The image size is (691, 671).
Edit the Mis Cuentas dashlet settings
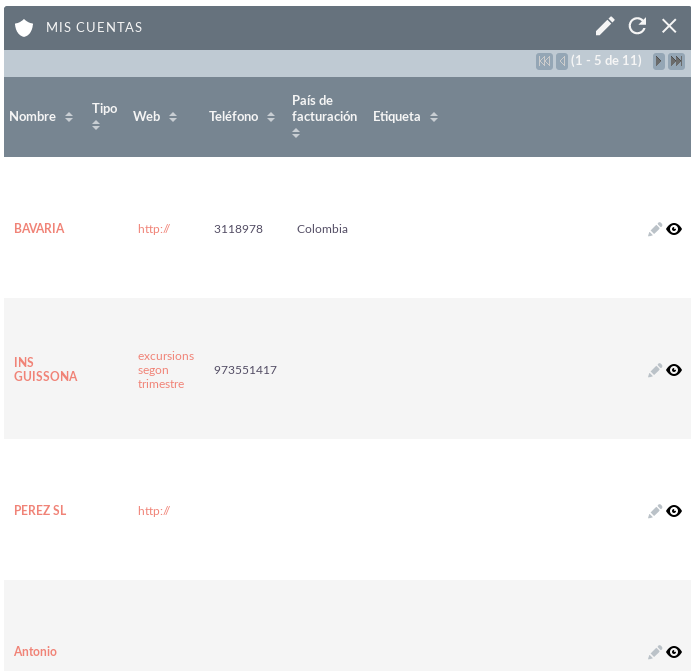click(x=605, y=26)
